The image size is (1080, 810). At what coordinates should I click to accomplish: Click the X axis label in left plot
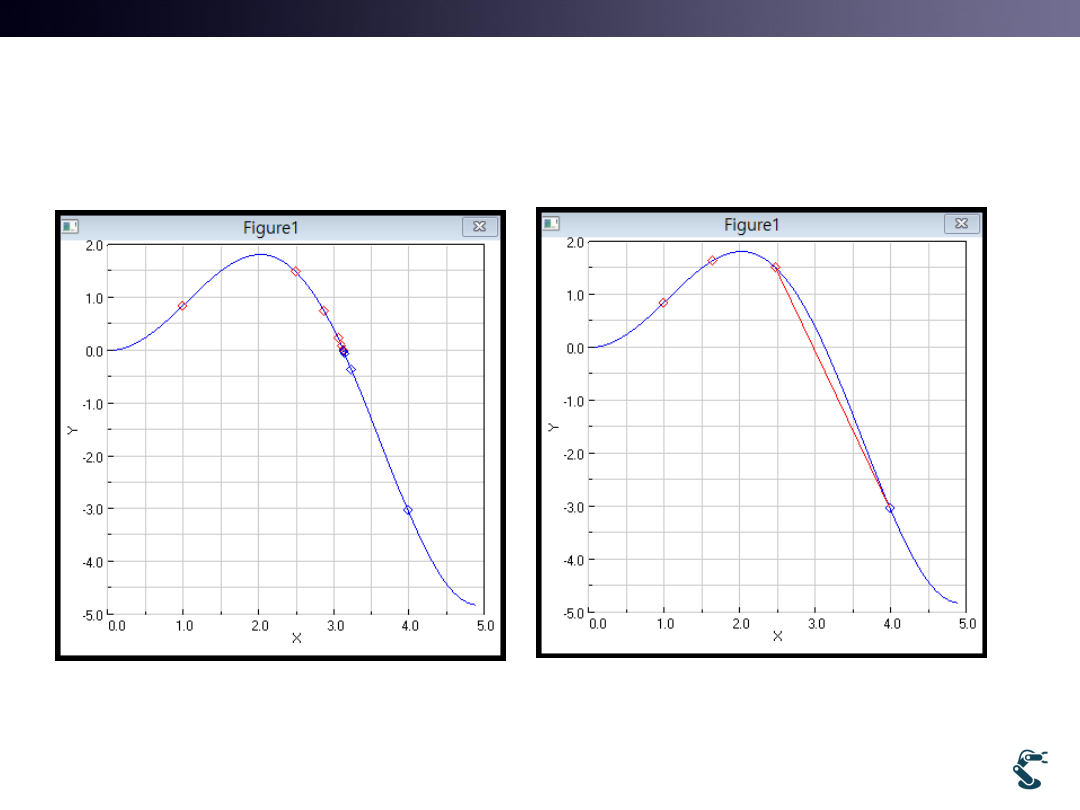pyautogui.click(x=296, y=637)
